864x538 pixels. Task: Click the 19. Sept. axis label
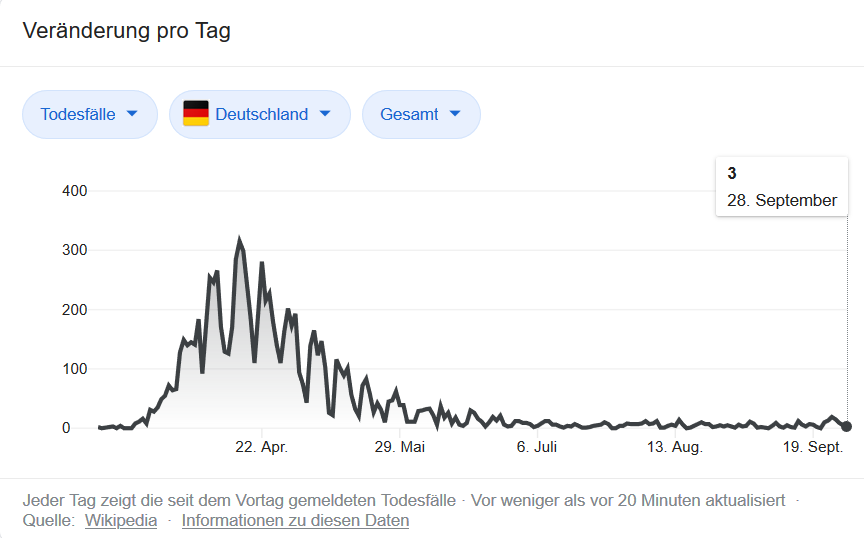coord(813,446)
